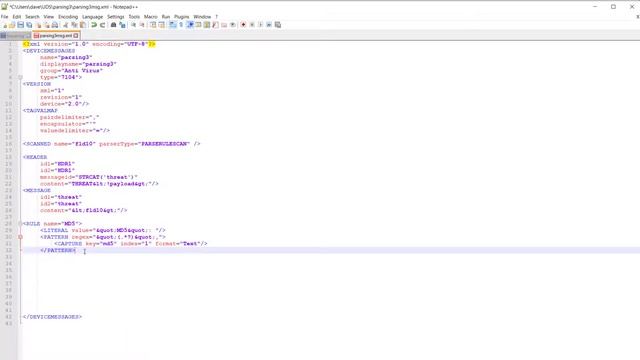Toggle file monitoring eye icon

[233, 25]
